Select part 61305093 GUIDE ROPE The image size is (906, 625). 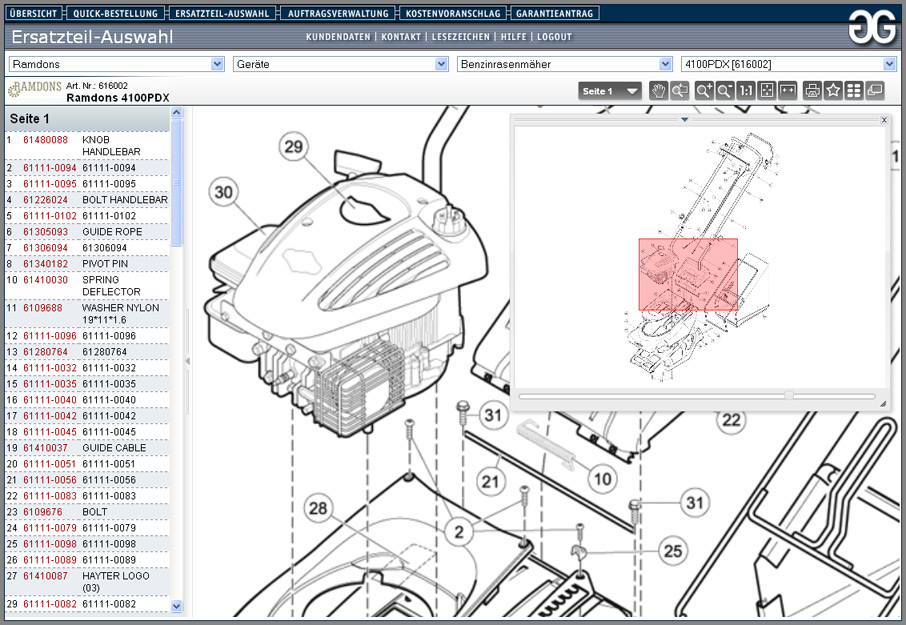point(87,232)
